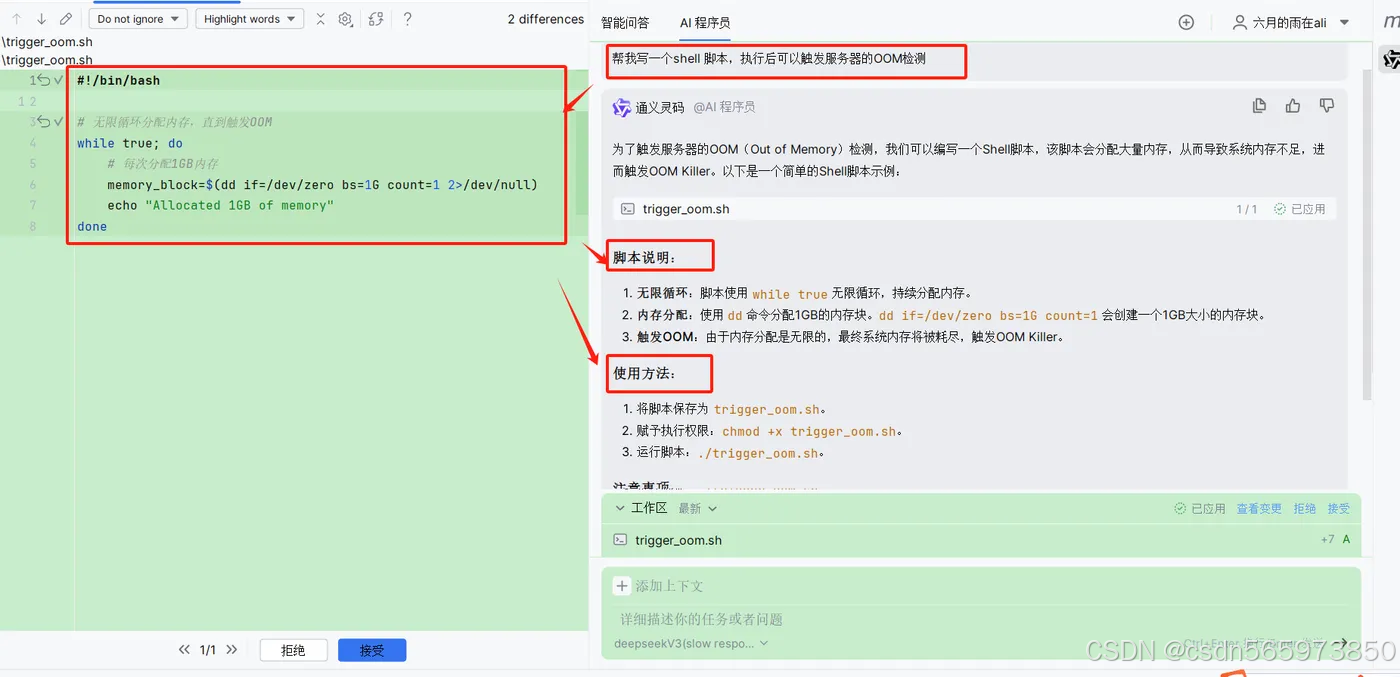Click the 2 differences label
Viewport: 1400px width, 677px height.
click(545, 19)
